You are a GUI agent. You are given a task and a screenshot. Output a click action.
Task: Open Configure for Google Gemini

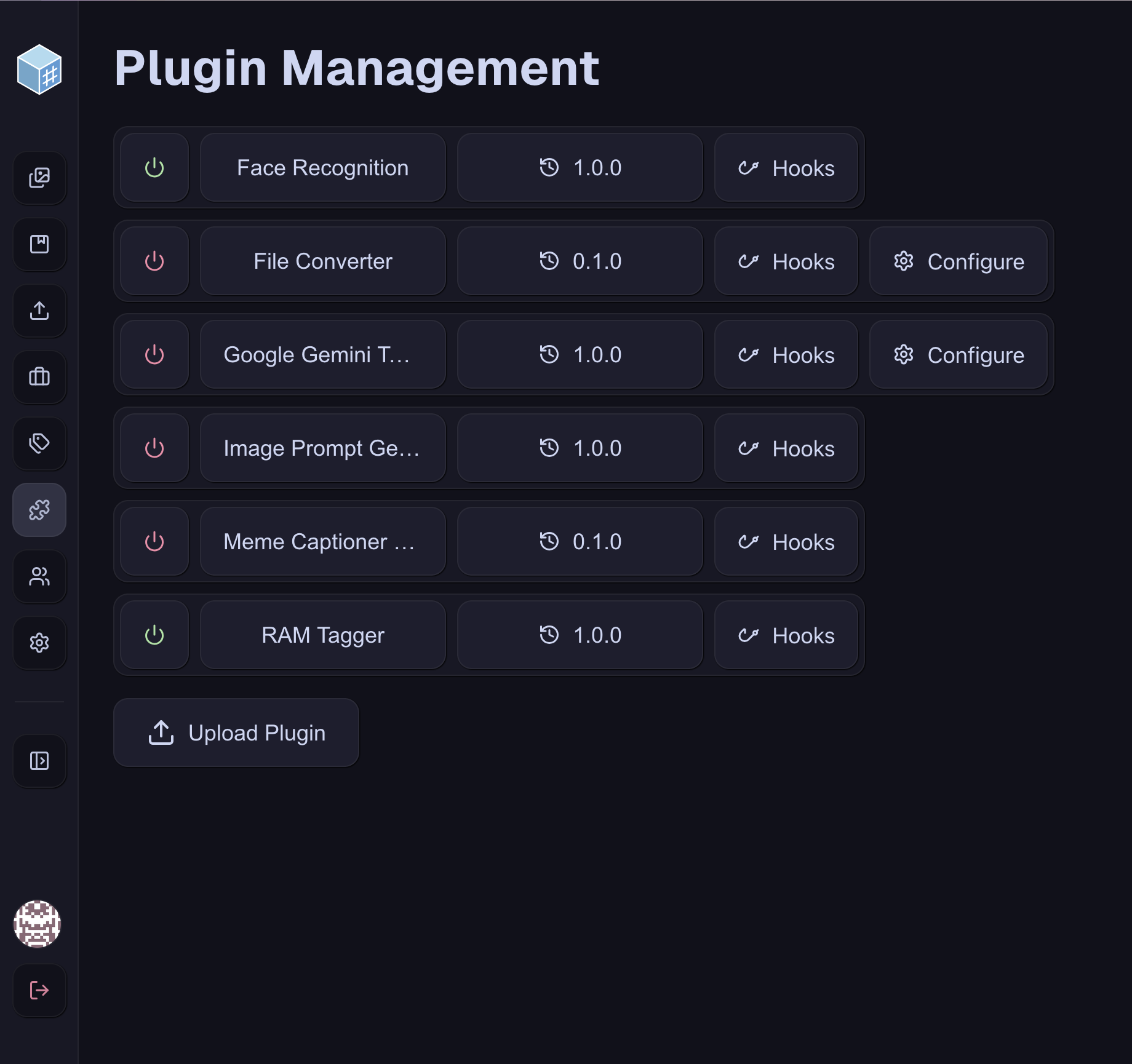958,354
